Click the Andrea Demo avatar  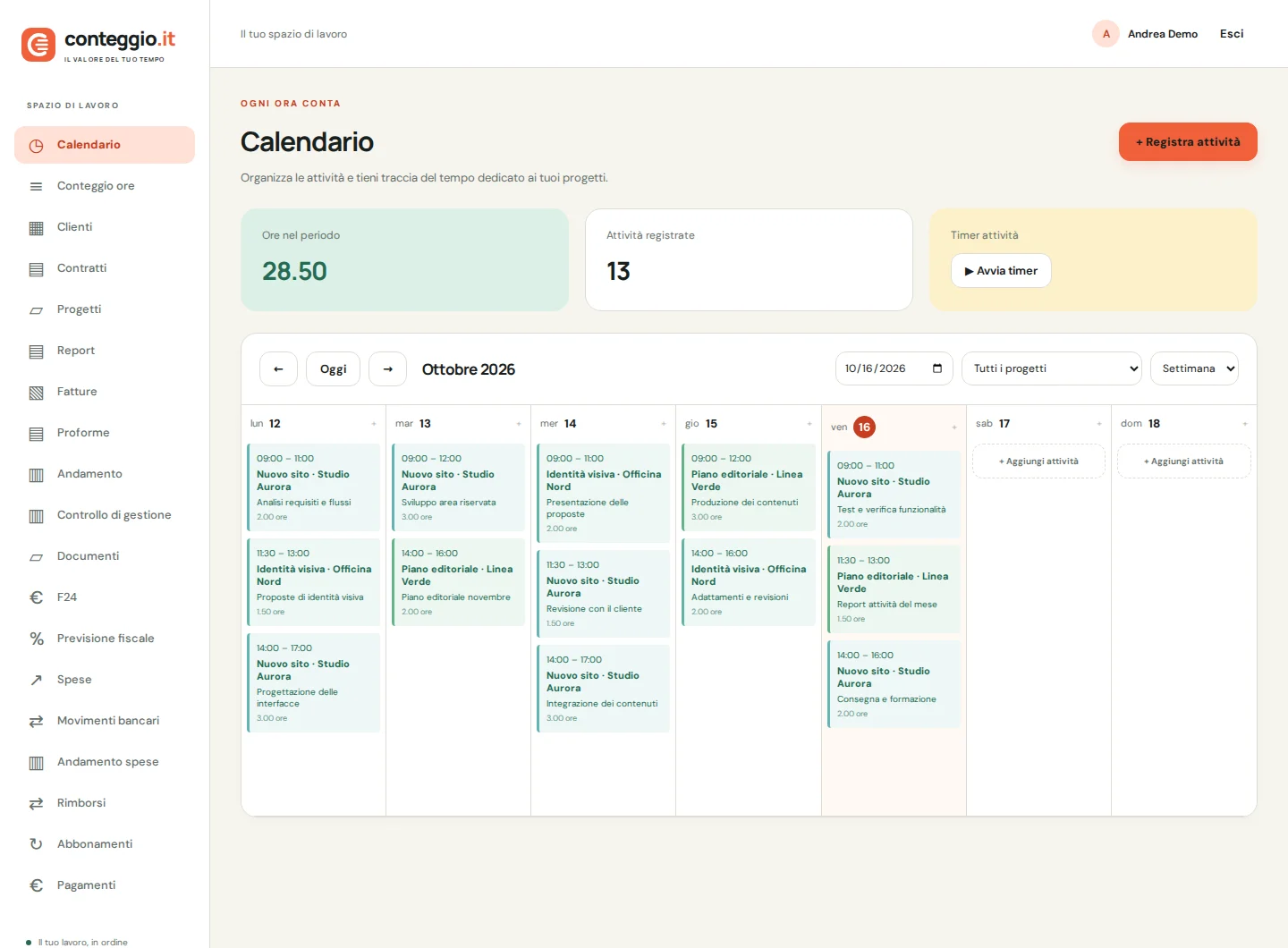point(1106,34)
